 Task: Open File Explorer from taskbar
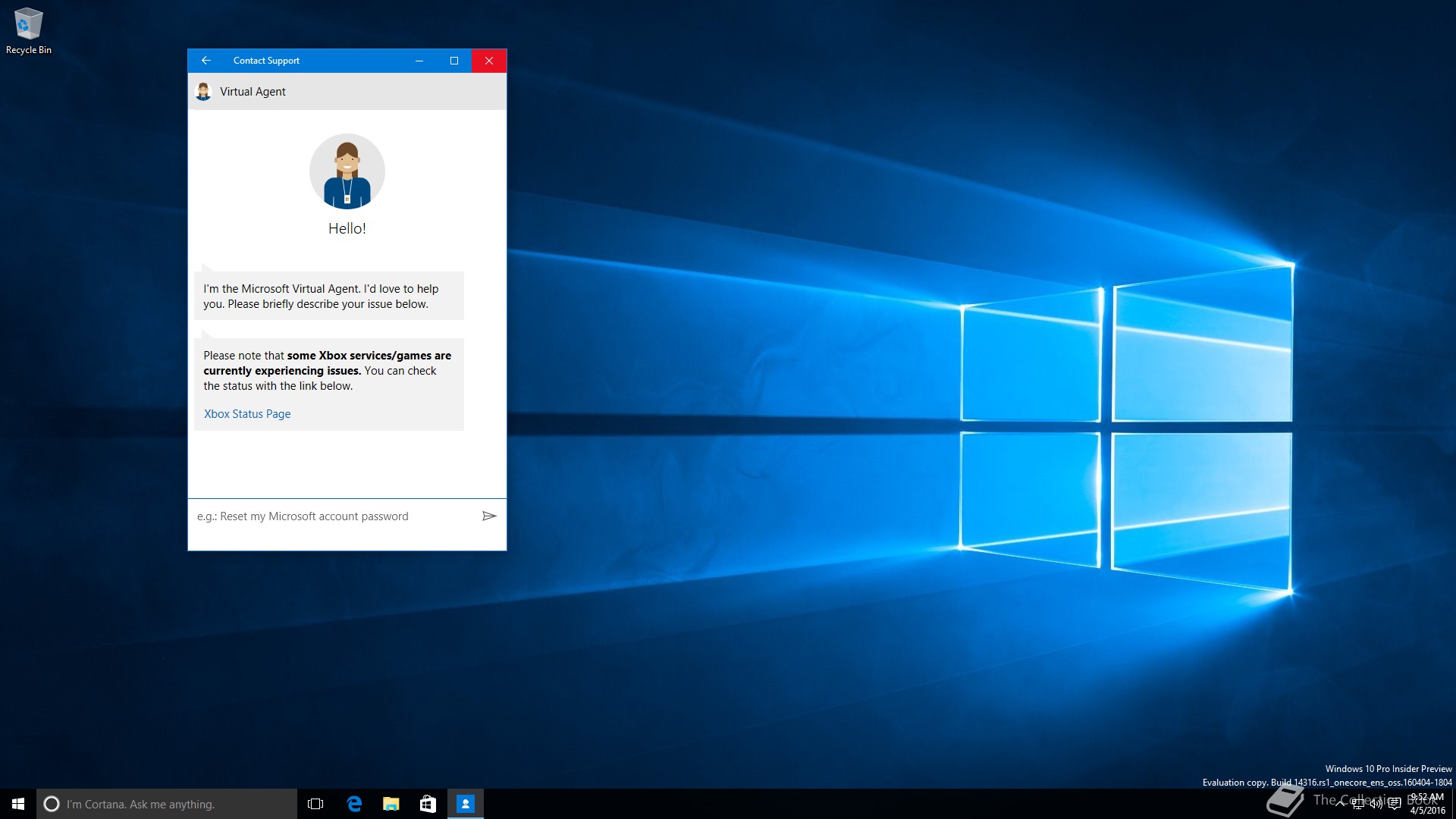coord(391,804)
